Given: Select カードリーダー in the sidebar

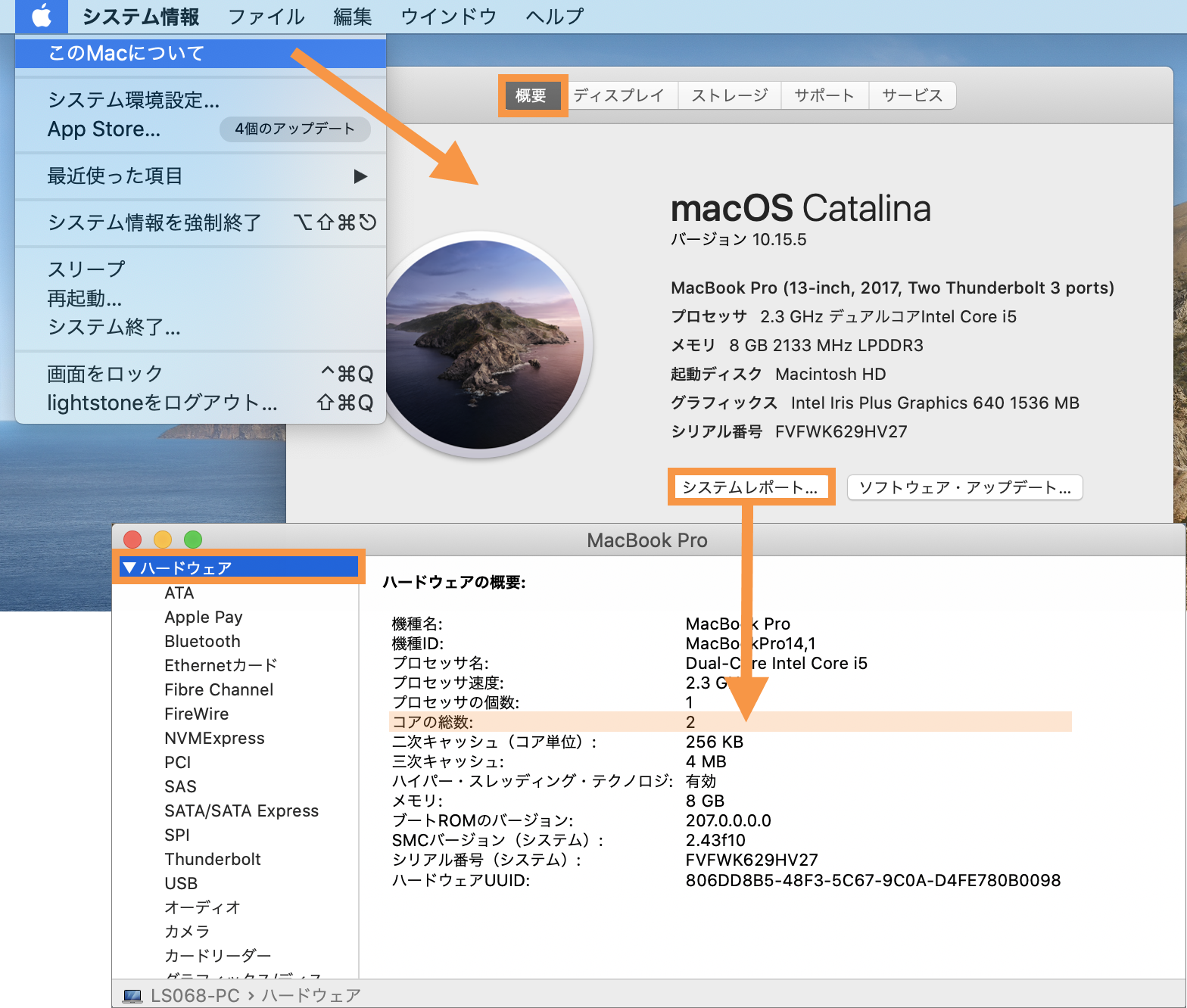Looking at the screenshot, I should [218, 956].
